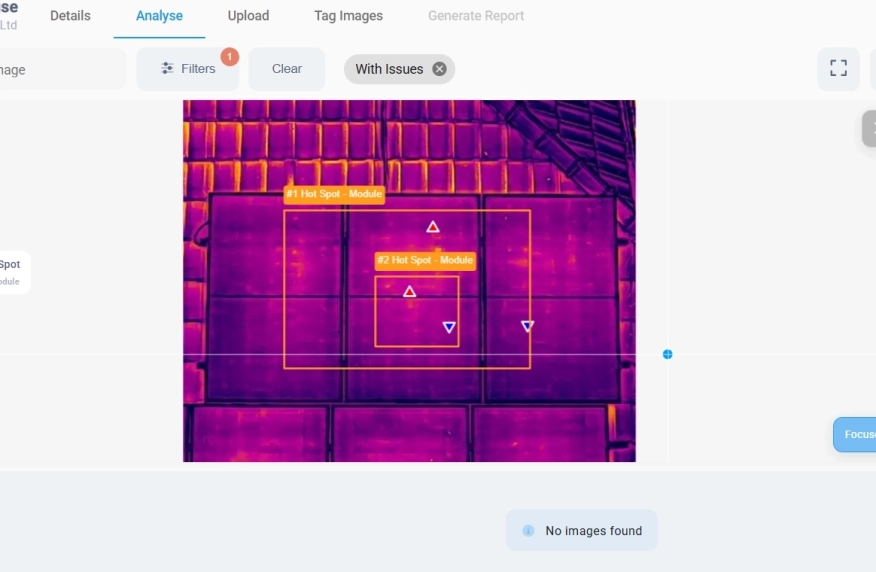Click the image search input field
876x572 pixels.
[61, 69]
